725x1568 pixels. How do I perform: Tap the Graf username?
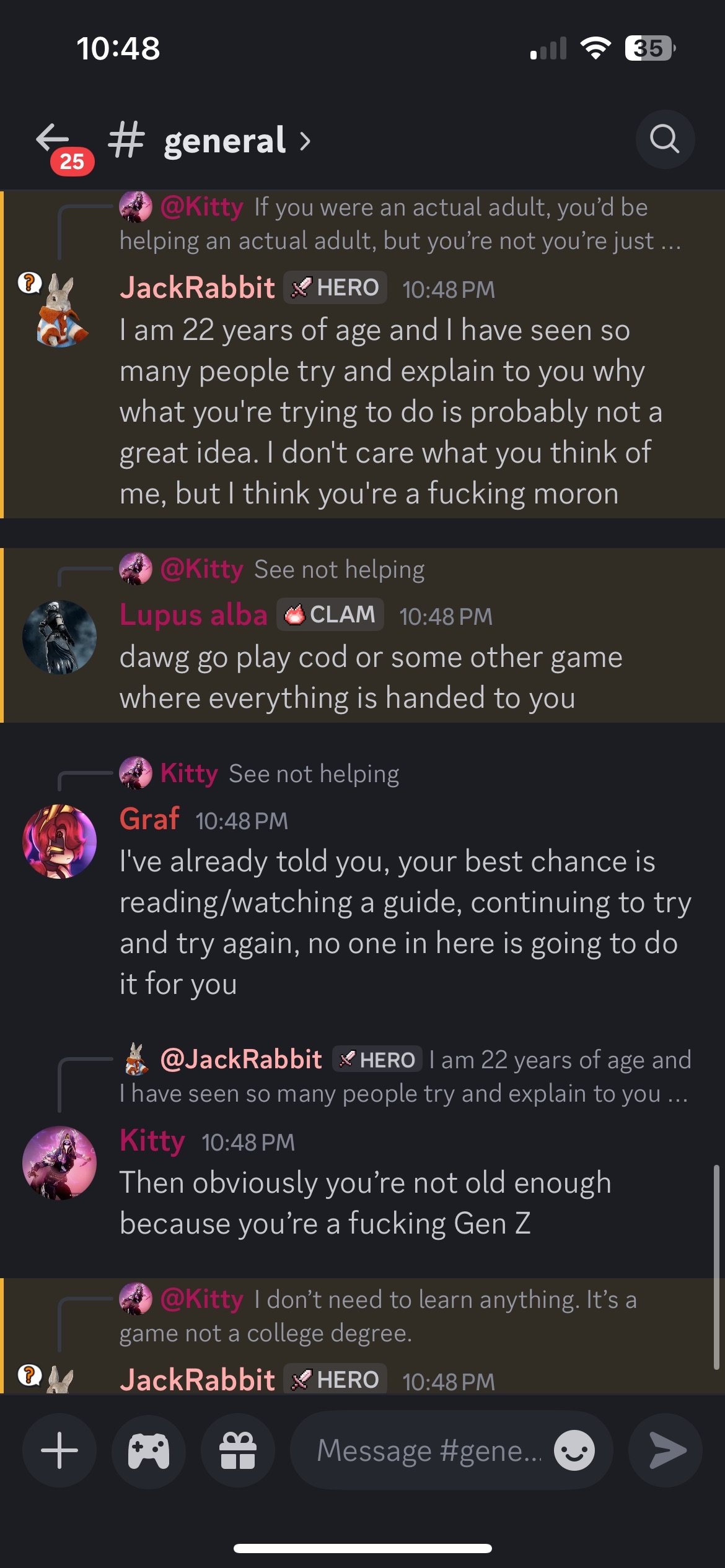coord(149,819)
